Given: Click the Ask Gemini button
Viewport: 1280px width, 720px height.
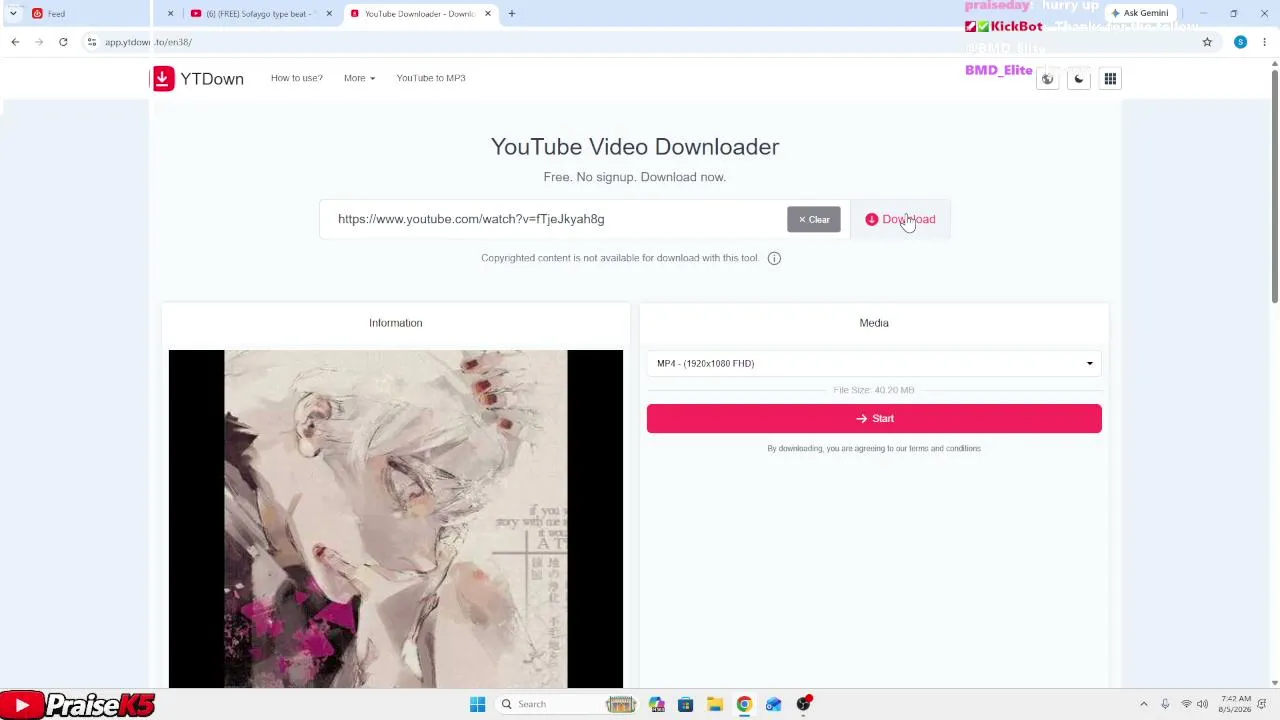Looking at the screenshot, I should coord(1139,13).
